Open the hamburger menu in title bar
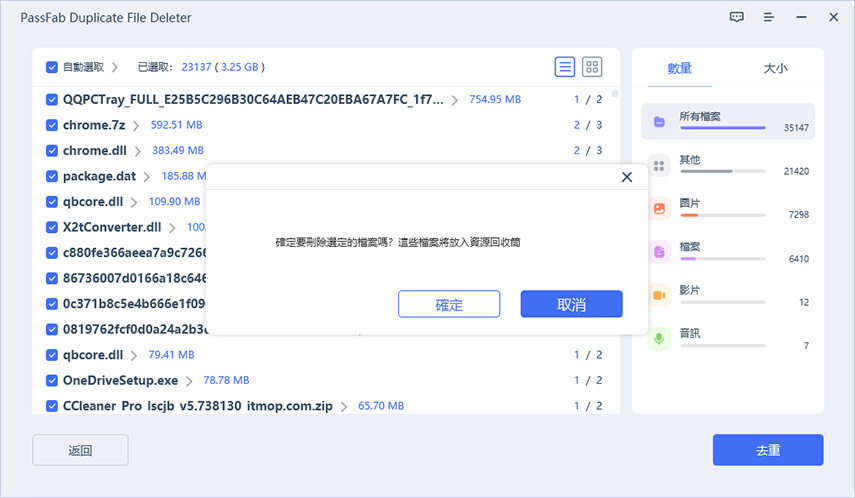This screenshot has height=498, width=855. click(x=769, y=17)
